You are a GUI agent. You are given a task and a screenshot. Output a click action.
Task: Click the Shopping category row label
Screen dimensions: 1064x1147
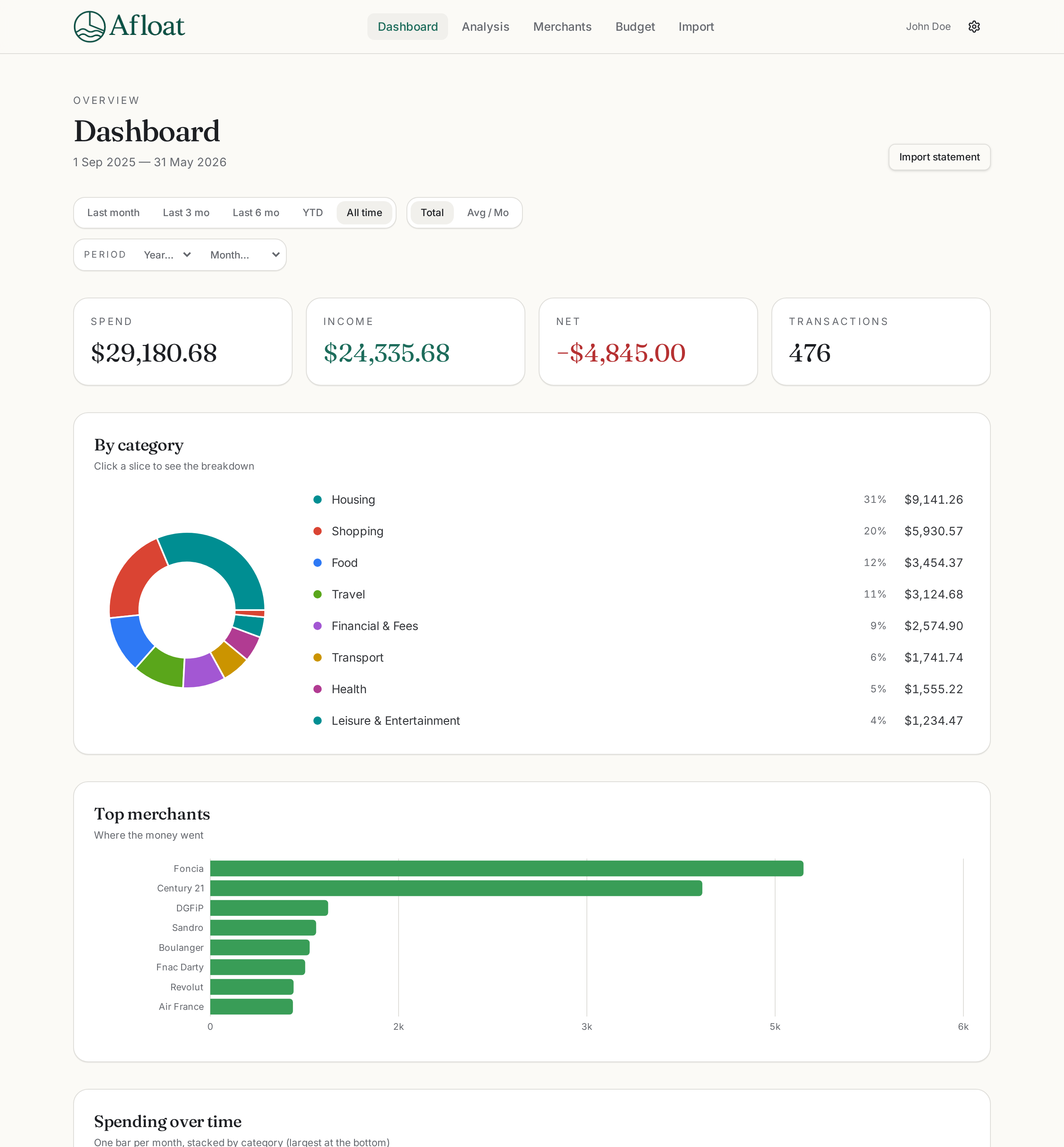[x=357, y=531]
